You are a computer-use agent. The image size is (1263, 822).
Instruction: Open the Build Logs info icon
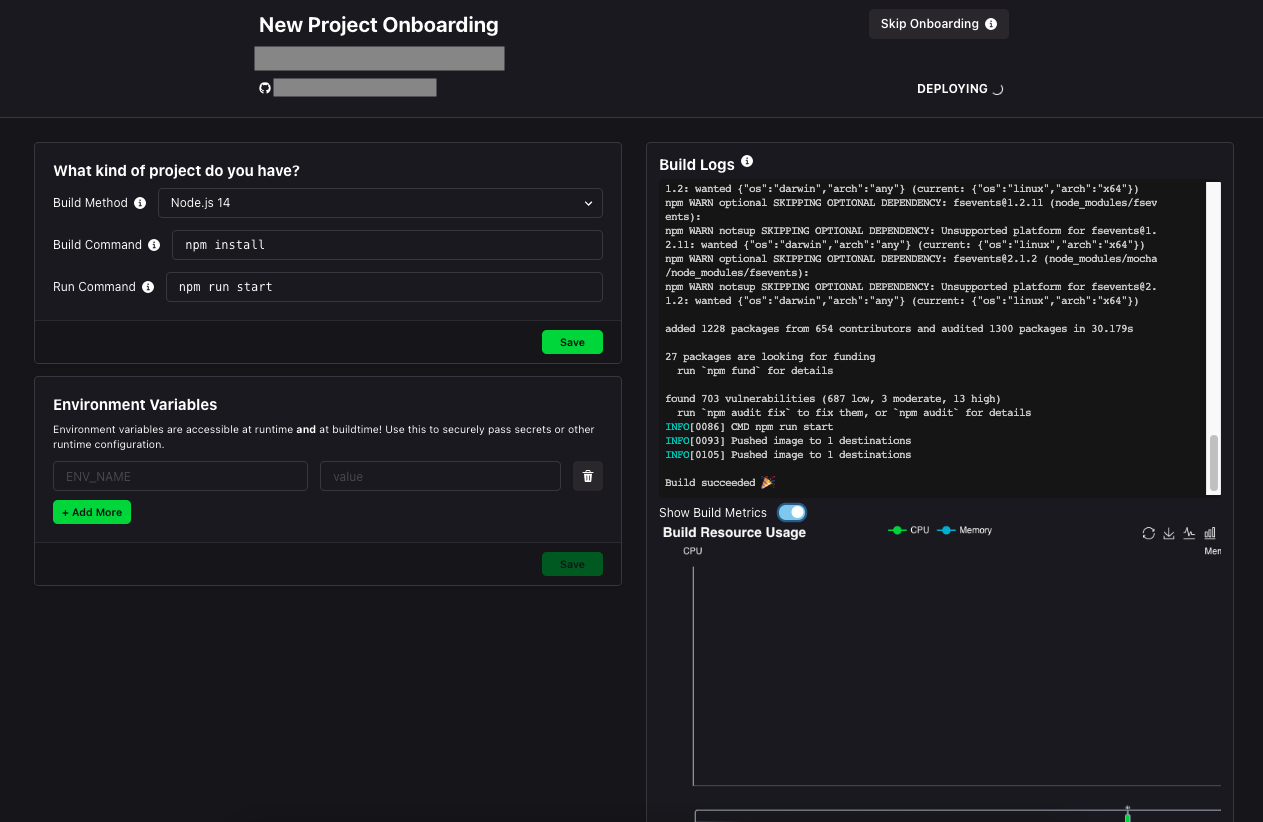[747, 162]
